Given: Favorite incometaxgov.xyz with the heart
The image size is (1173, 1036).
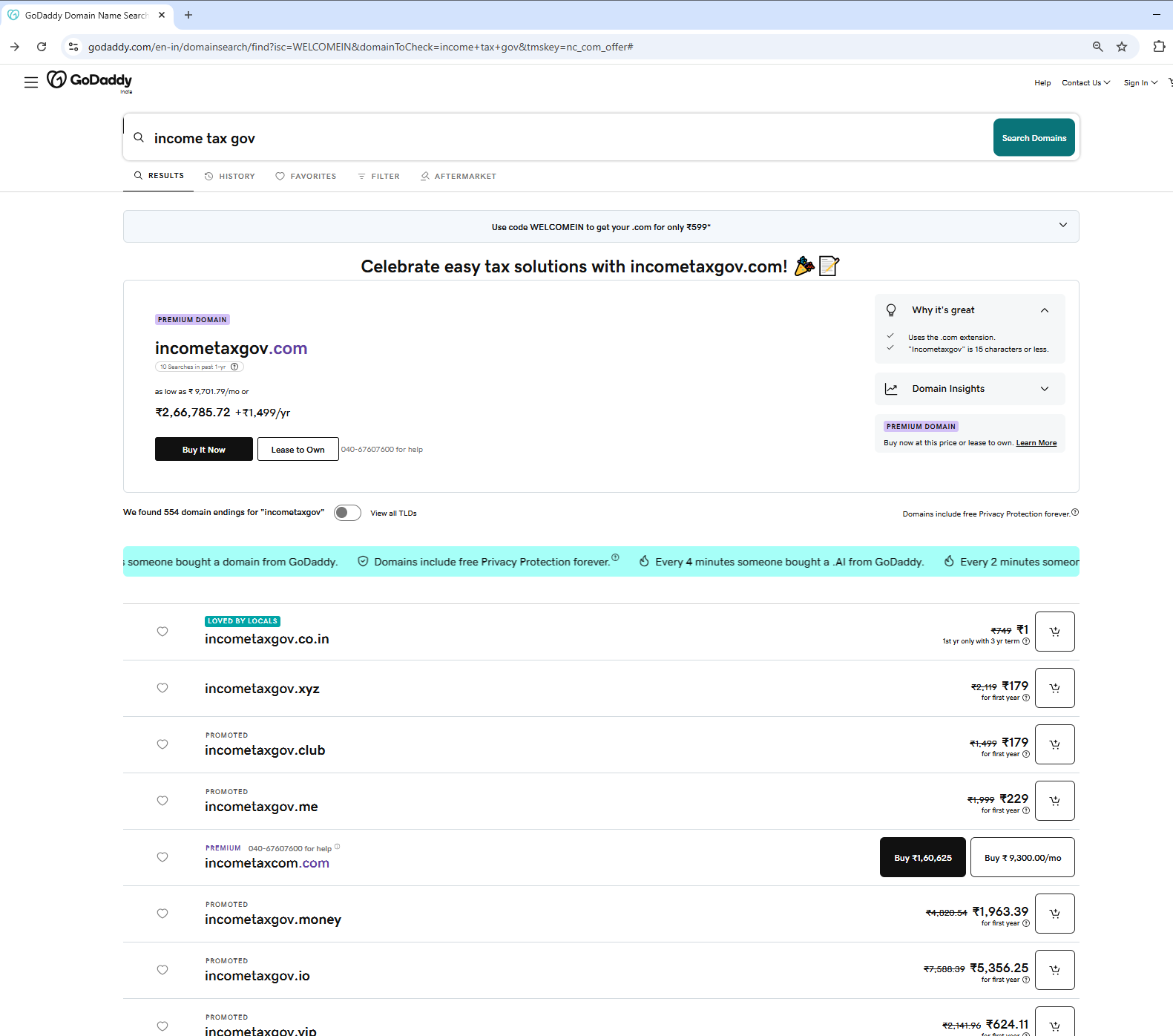Looking at the screenshot, I should tap(162, 688).
